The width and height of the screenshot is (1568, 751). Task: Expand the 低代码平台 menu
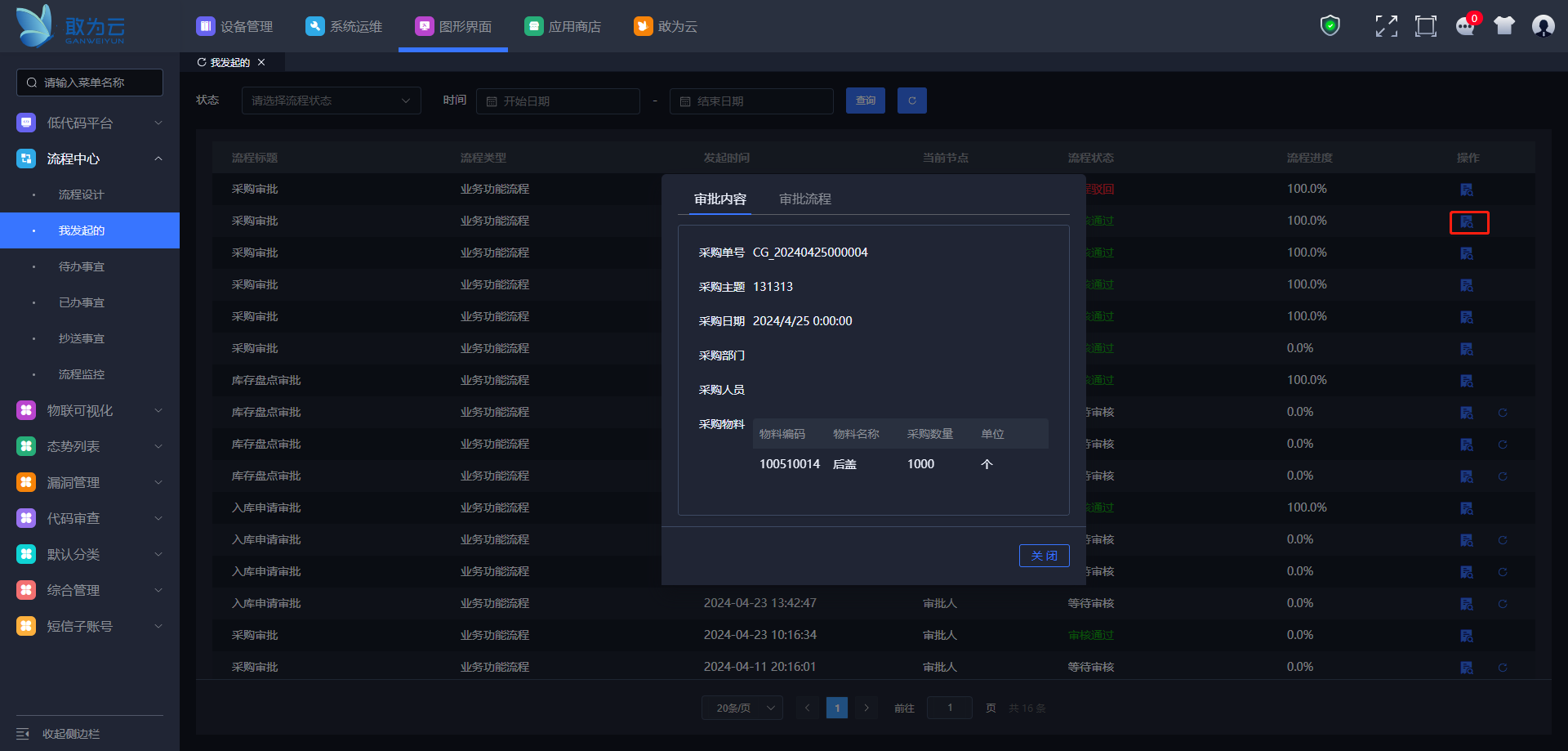coord(90,123)
